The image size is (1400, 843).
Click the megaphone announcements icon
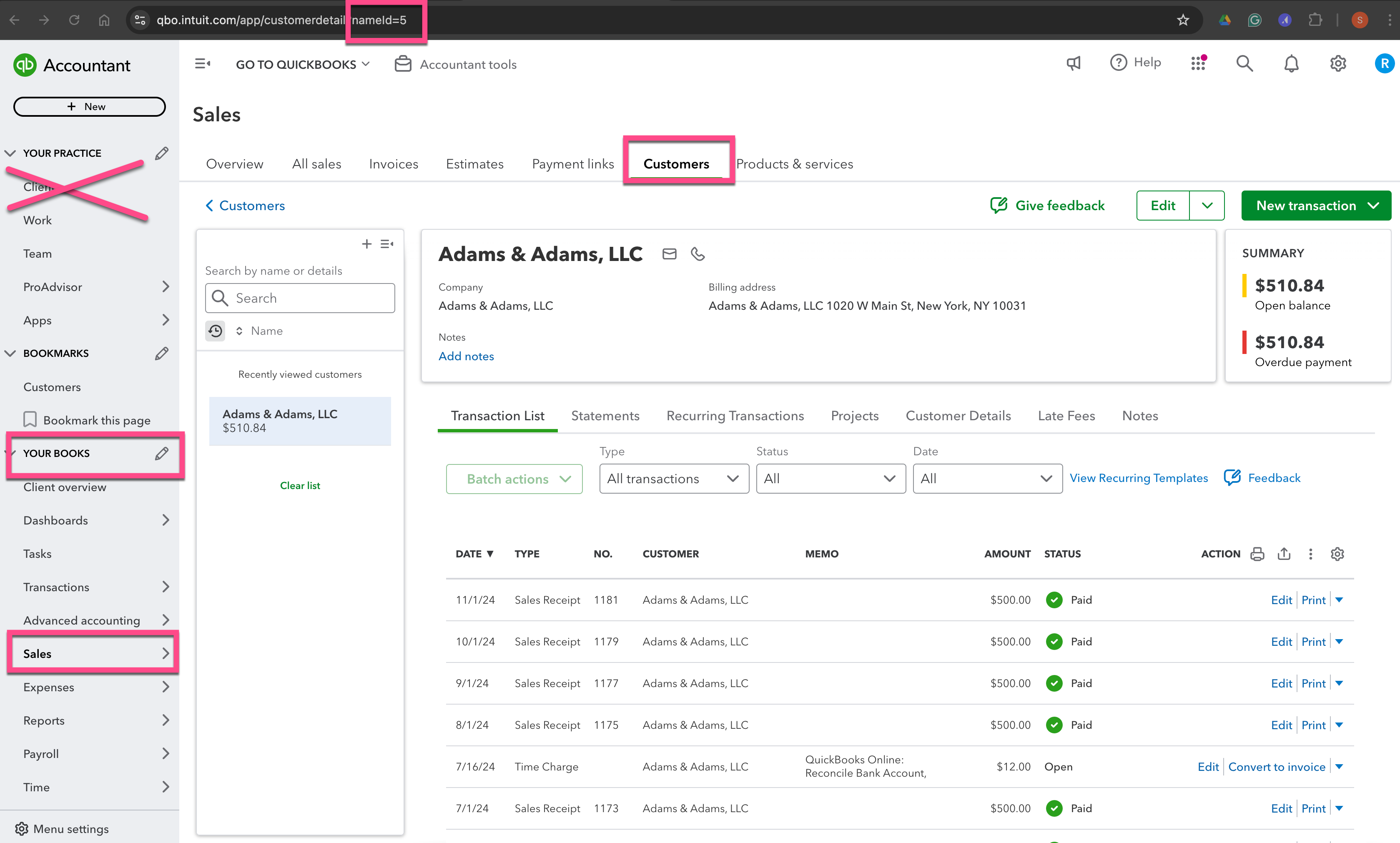tap(1073, 63)
